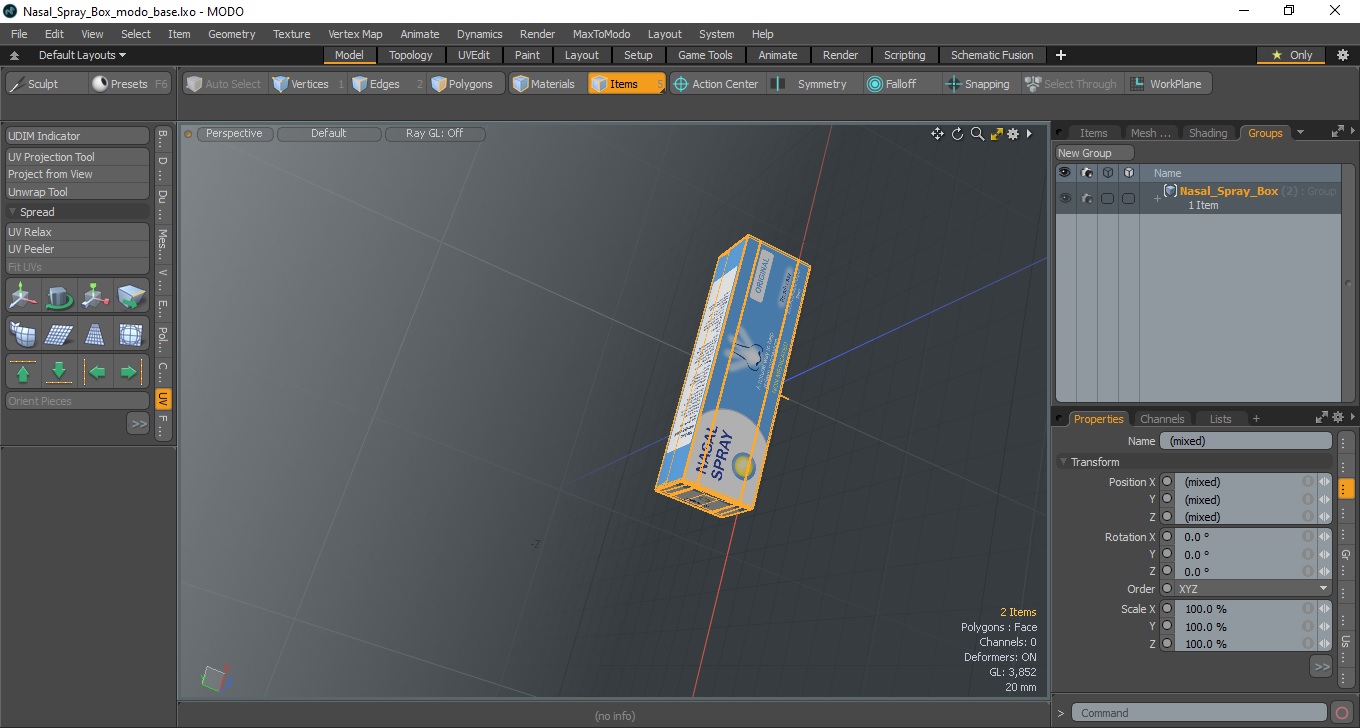Toggle visibility of Nasal_Spray_Box group

[x=1065, y=198]
